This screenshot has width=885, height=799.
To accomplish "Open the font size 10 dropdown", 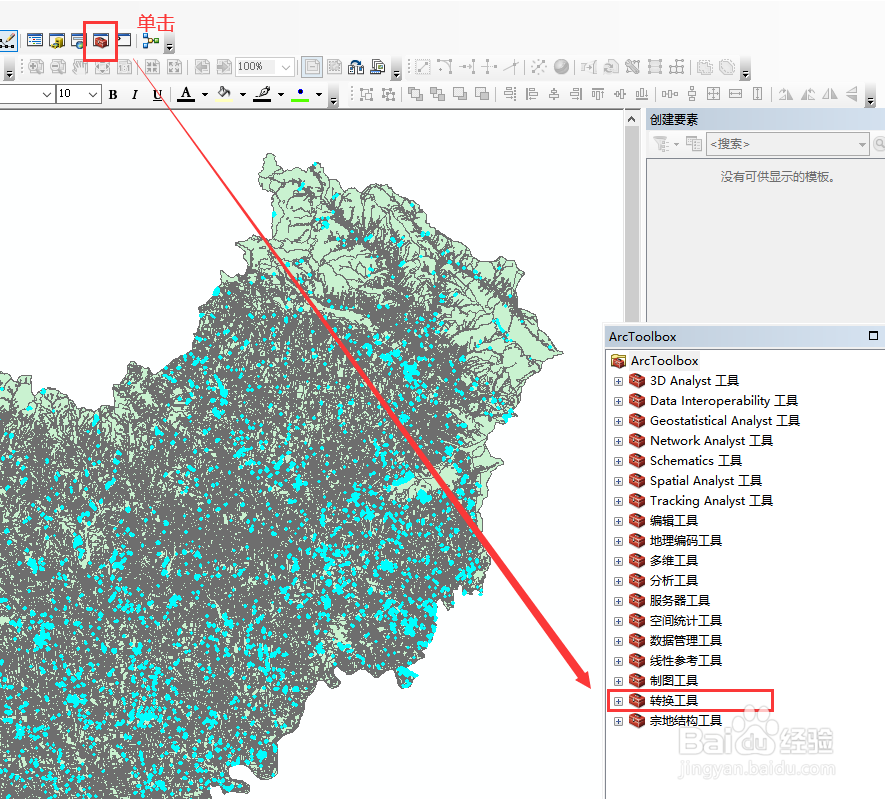I will point(94,94).
